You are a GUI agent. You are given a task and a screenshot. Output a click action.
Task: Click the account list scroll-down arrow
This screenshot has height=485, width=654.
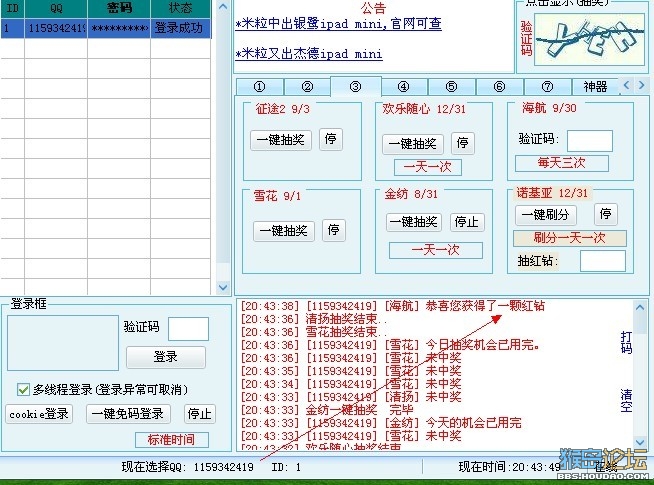click(223, 287)
